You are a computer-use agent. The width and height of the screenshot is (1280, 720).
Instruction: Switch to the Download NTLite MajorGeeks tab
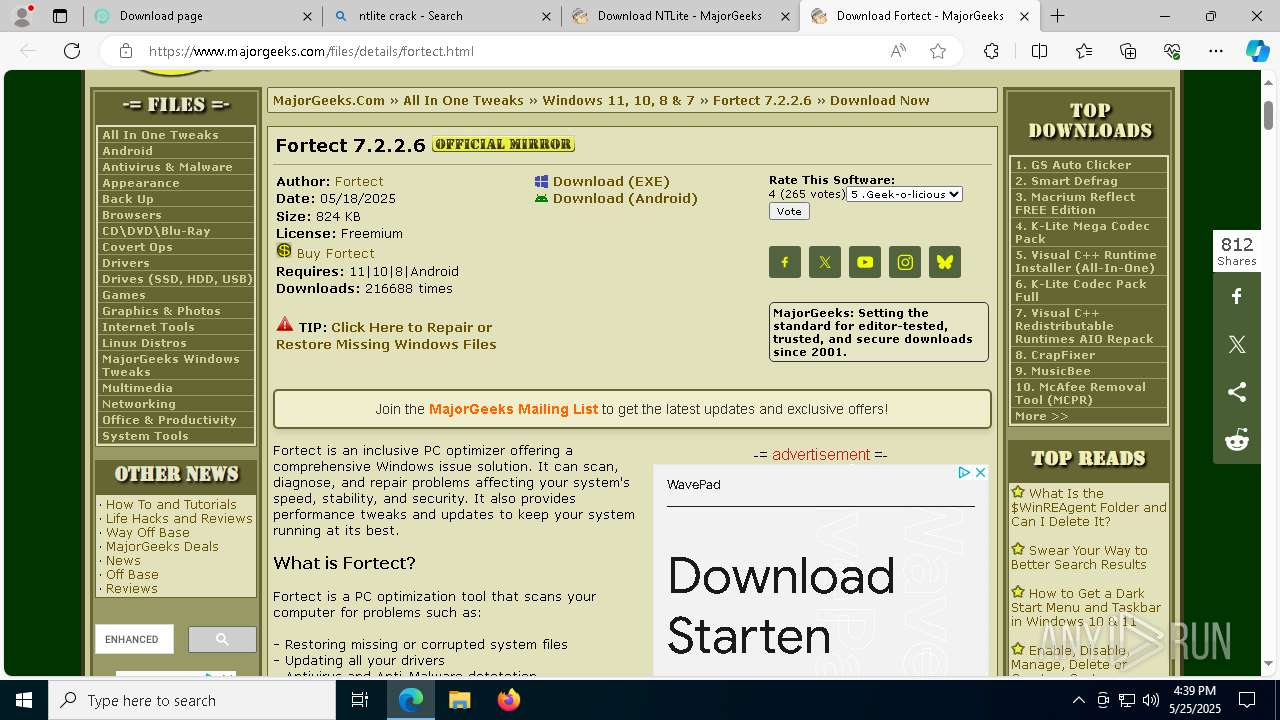[x=681, y=16]
